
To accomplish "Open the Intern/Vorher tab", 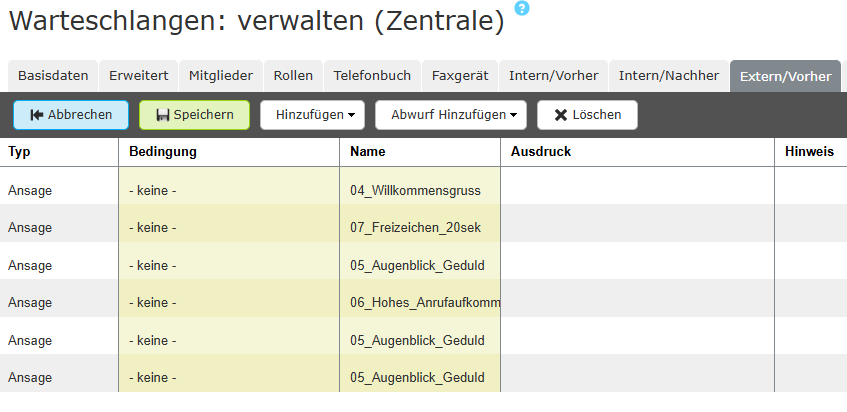I will coord(554,76).
